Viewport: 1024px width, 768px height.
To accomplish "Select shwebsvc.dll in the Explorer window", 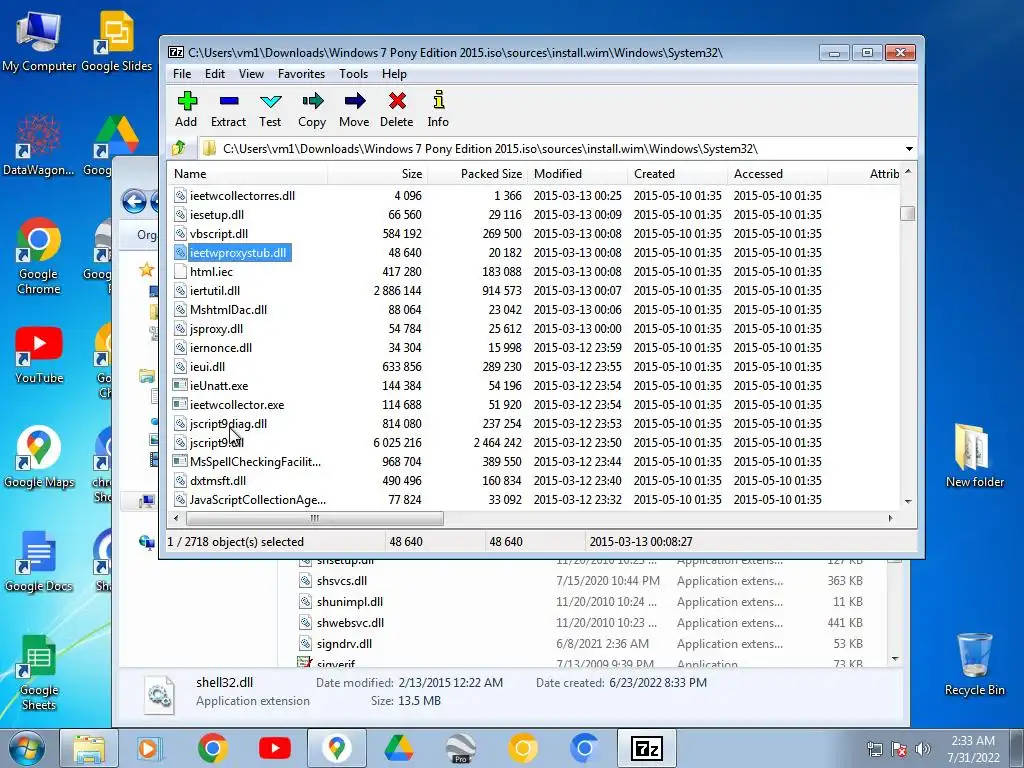I will (350, 622).
